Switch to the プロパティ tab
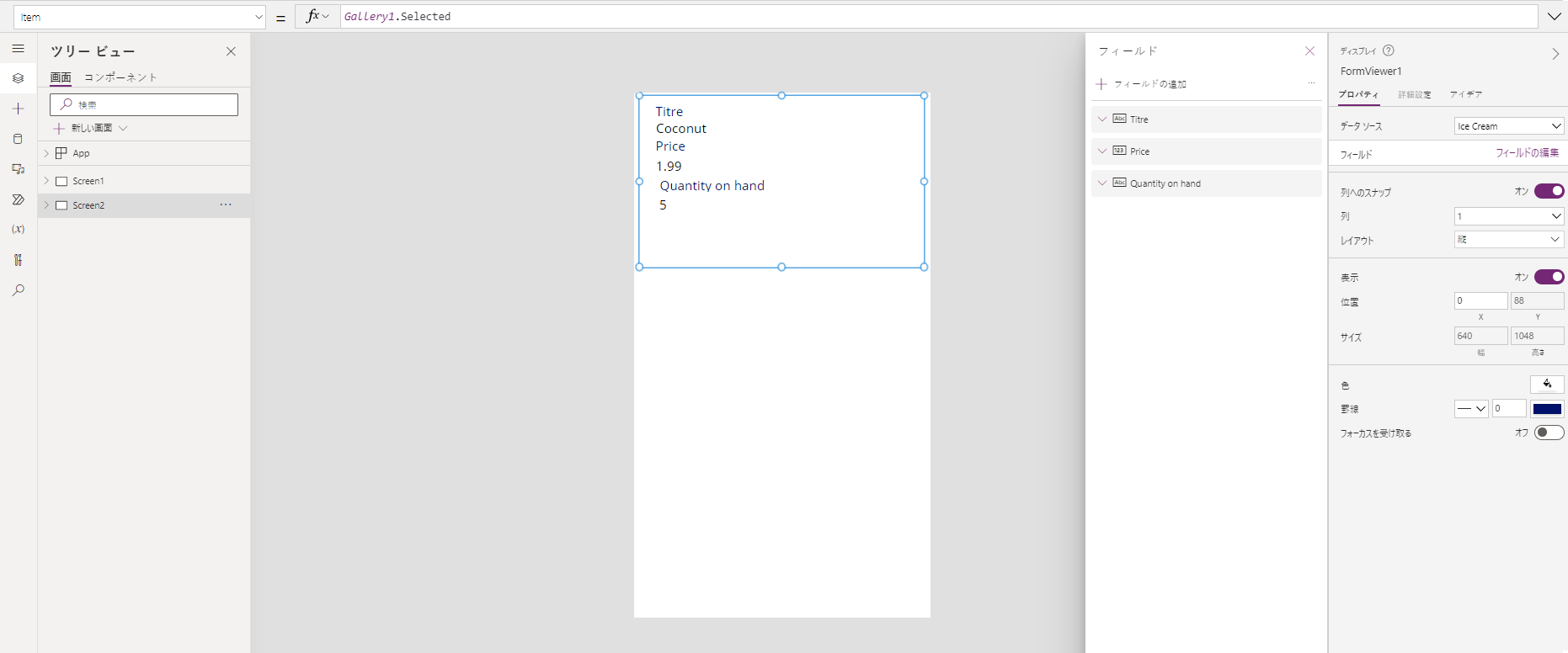This screenshot has width=1568, height=653. coord(1359,94)
